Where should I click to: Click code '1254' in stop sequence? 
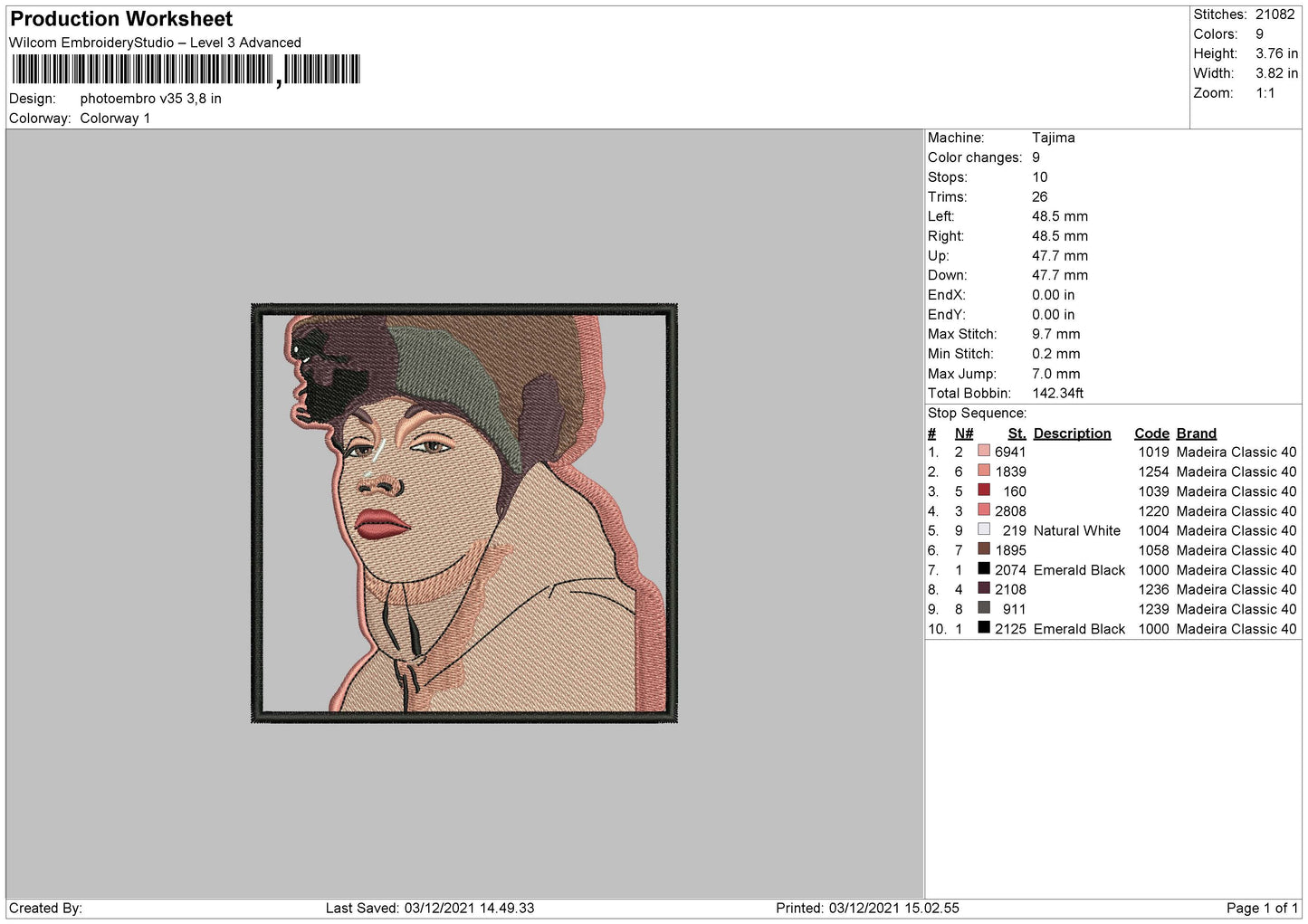click(1153, 472)
